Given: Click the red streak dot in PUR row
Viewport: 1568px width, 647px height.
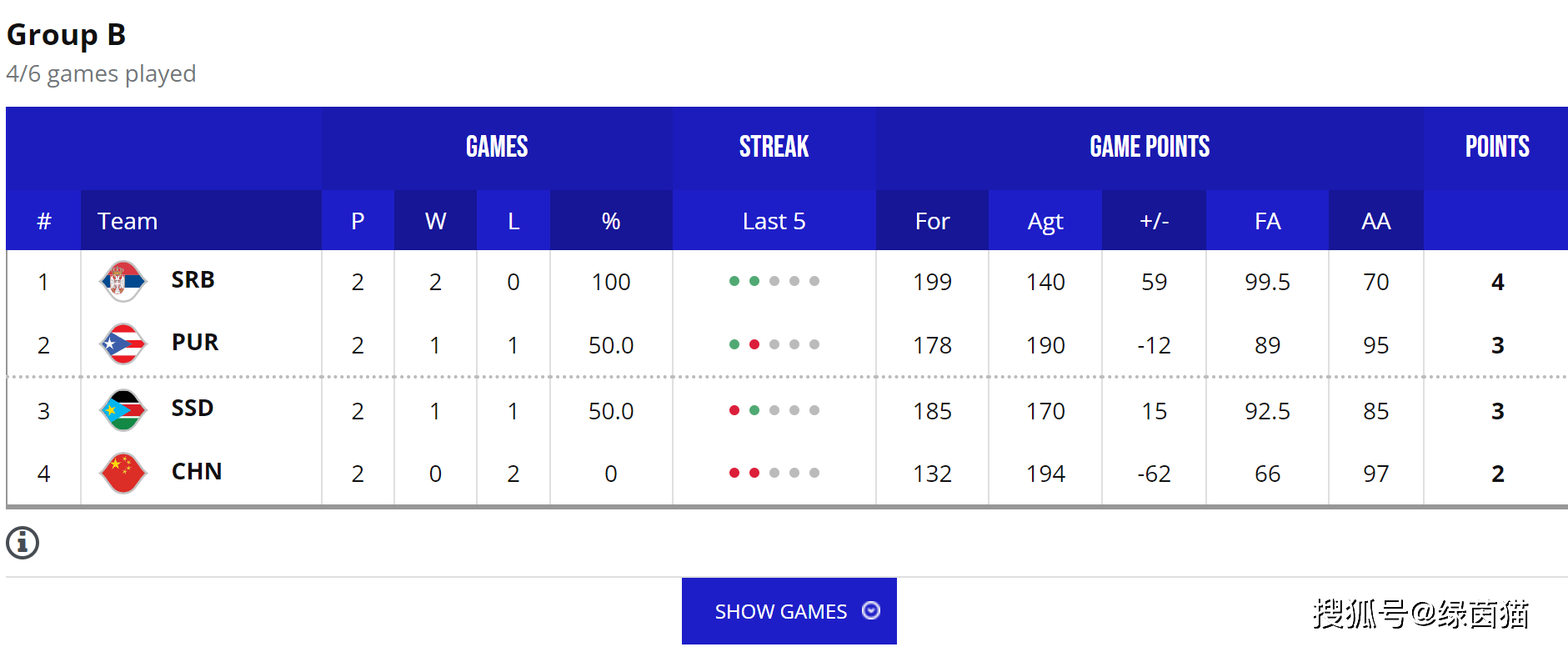Looking at the screenshot, I should [754, 344].
